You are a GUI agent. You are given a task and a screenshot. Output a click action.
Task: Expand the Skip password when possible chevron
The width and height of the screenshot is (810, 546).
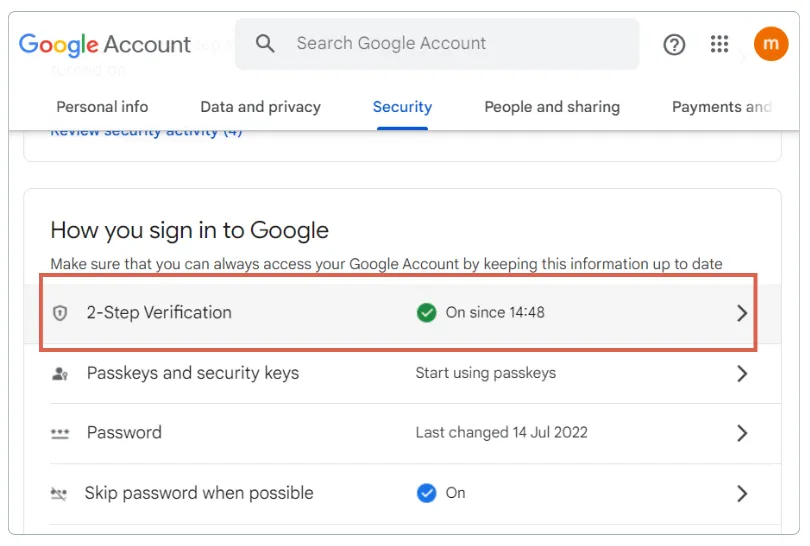742,494
